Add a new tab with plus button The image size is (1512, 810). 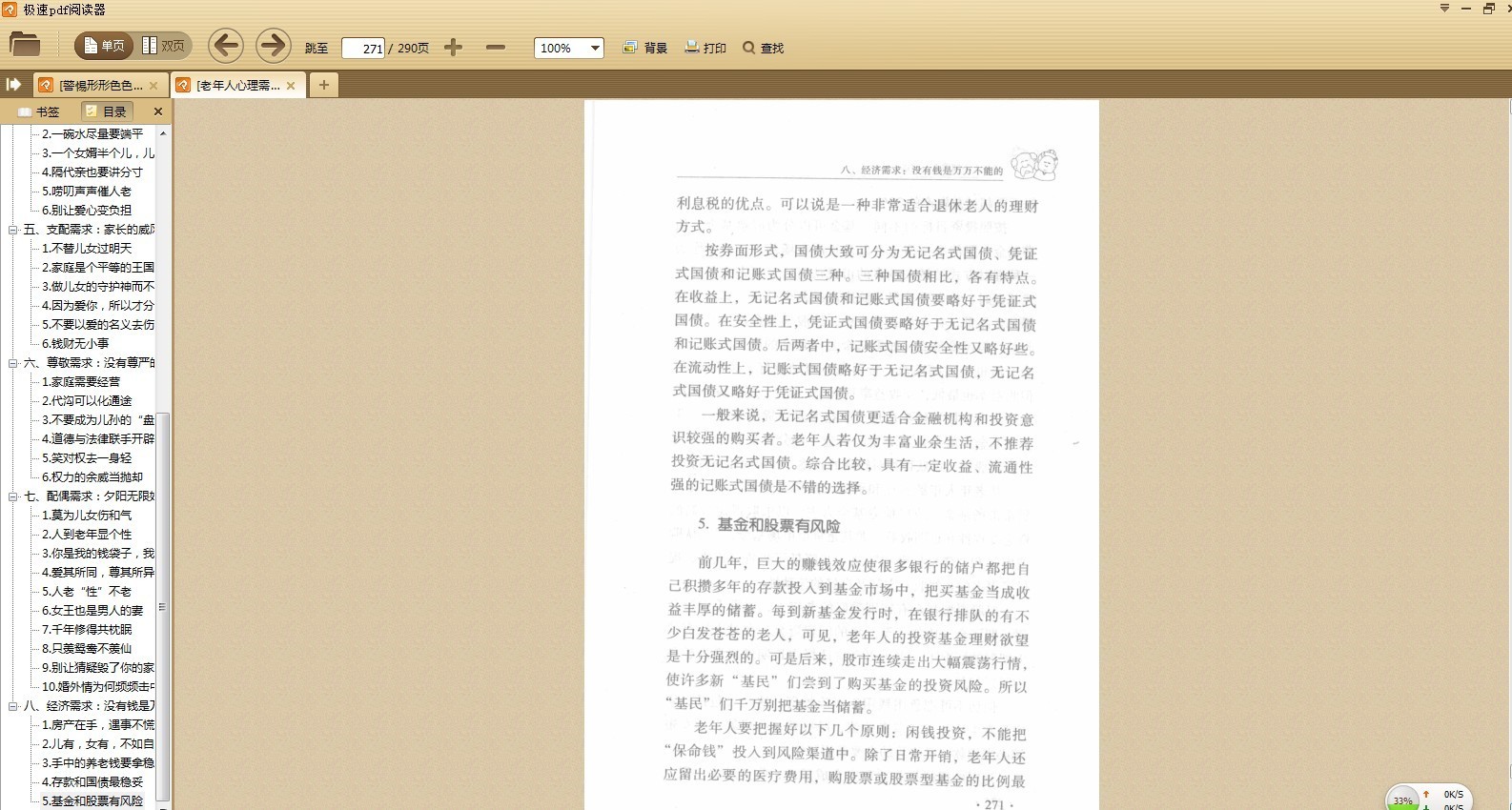(324, 85)
